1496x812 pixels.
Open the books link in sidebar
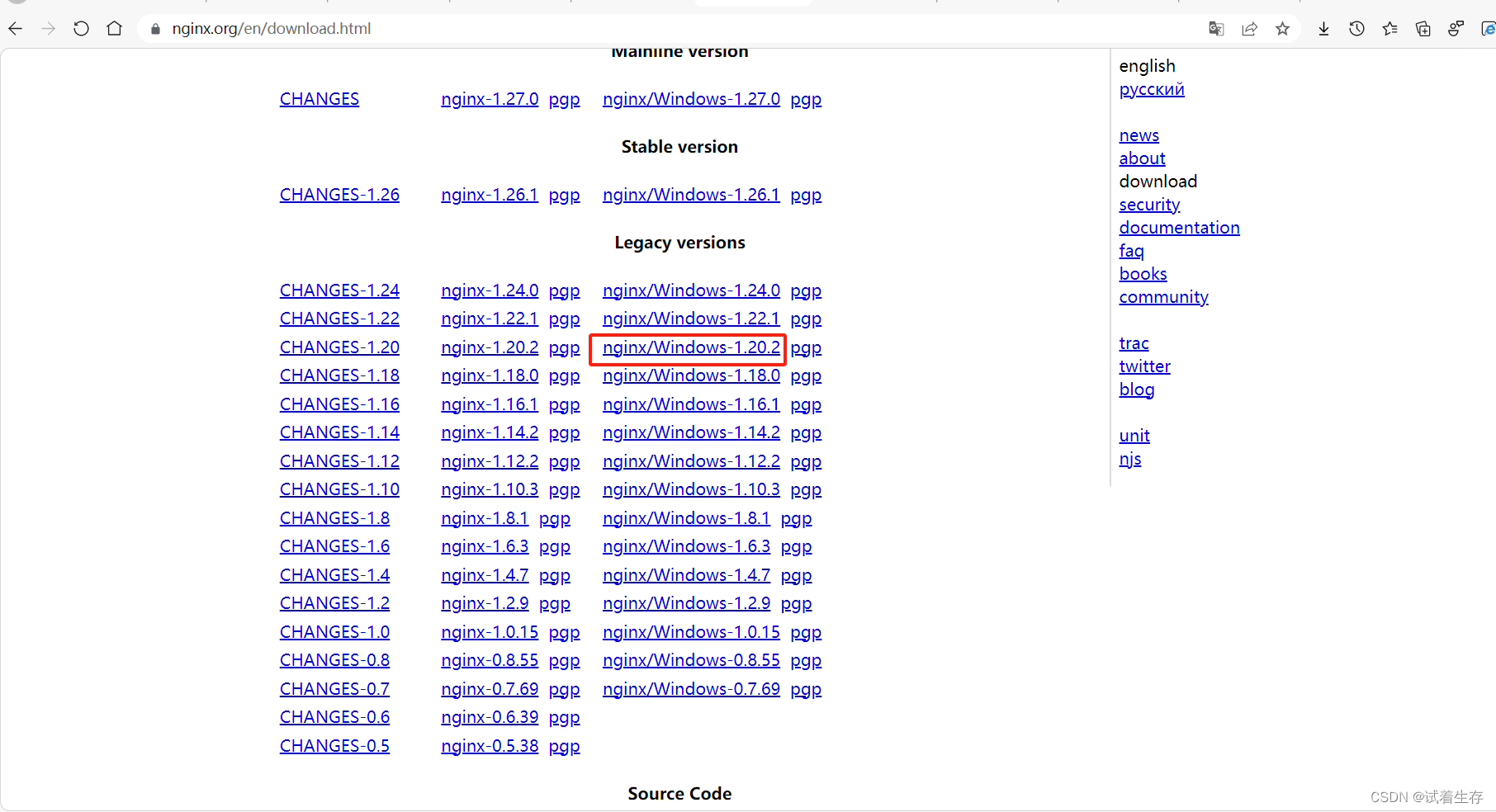pyautogui.click(x=1143, y=274)
